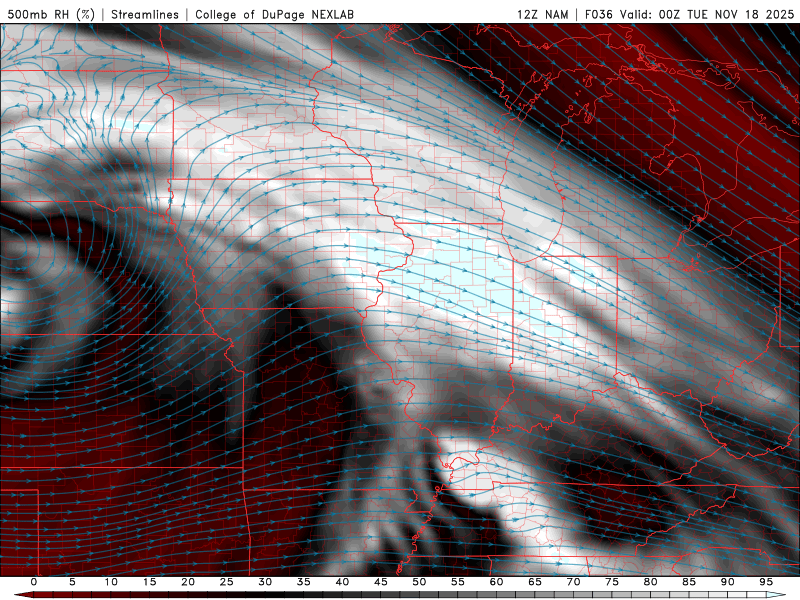Click the "30" colorbar scale label
This screenshot has height=600, width=800.
click(265, 582)
